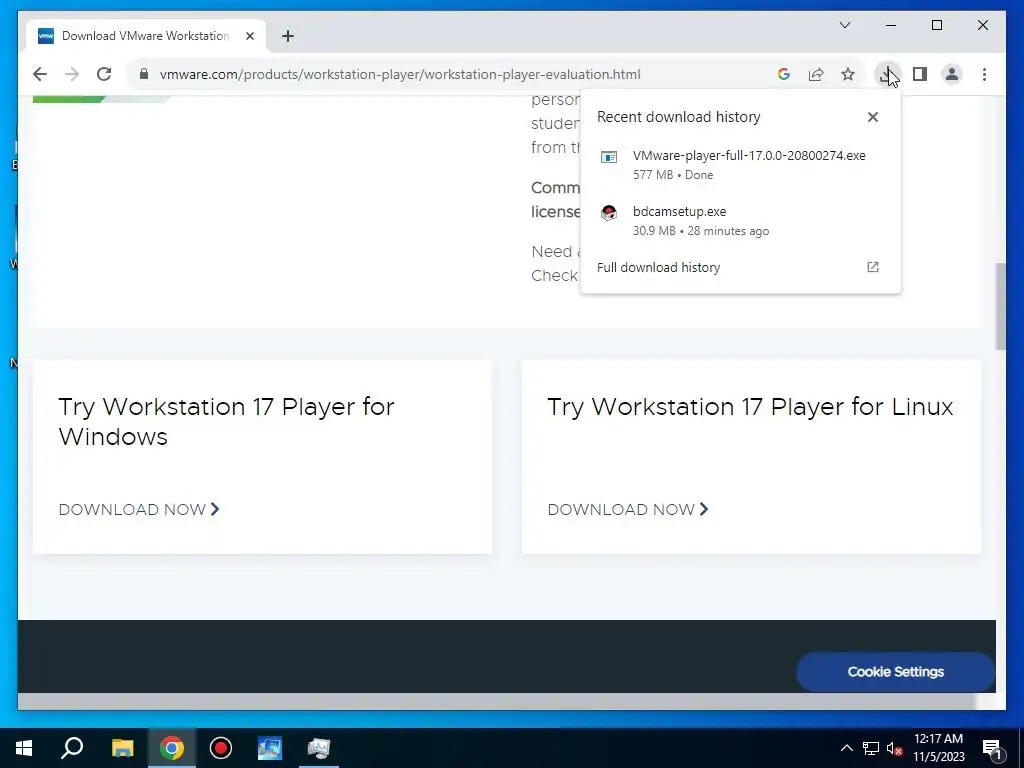This screenshot has width=1024, height=768.
Task: Click the VMware installer file icon
Action: coord(609,157)
